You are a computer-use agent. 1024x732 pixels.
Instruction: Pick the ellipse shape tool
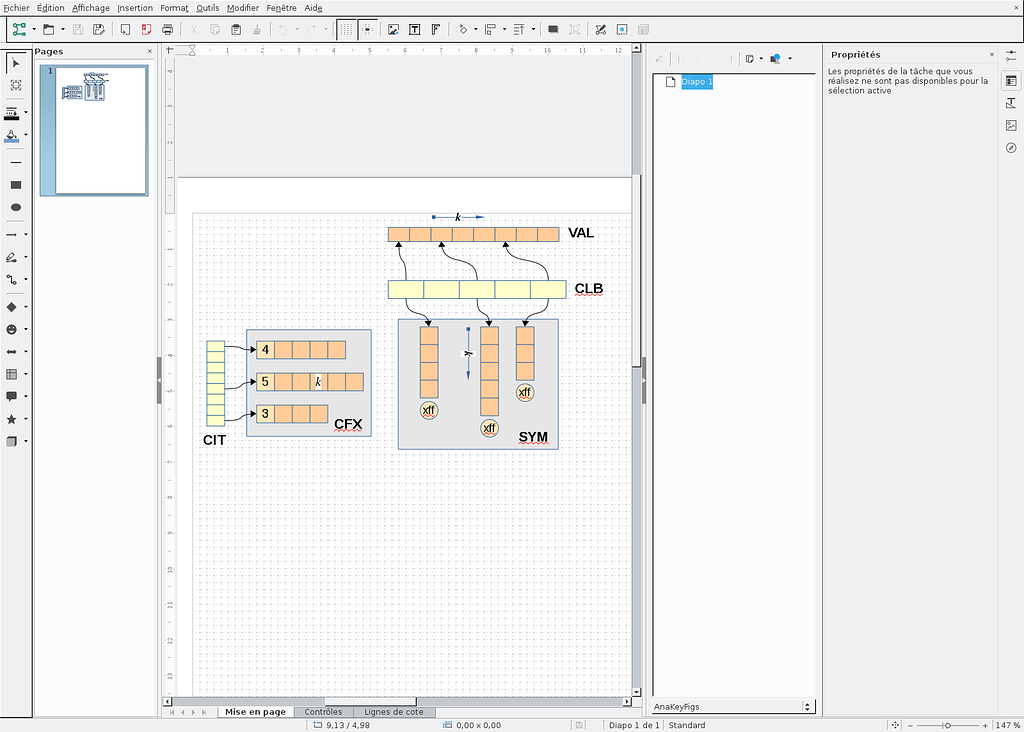click(x=16, y=207)
